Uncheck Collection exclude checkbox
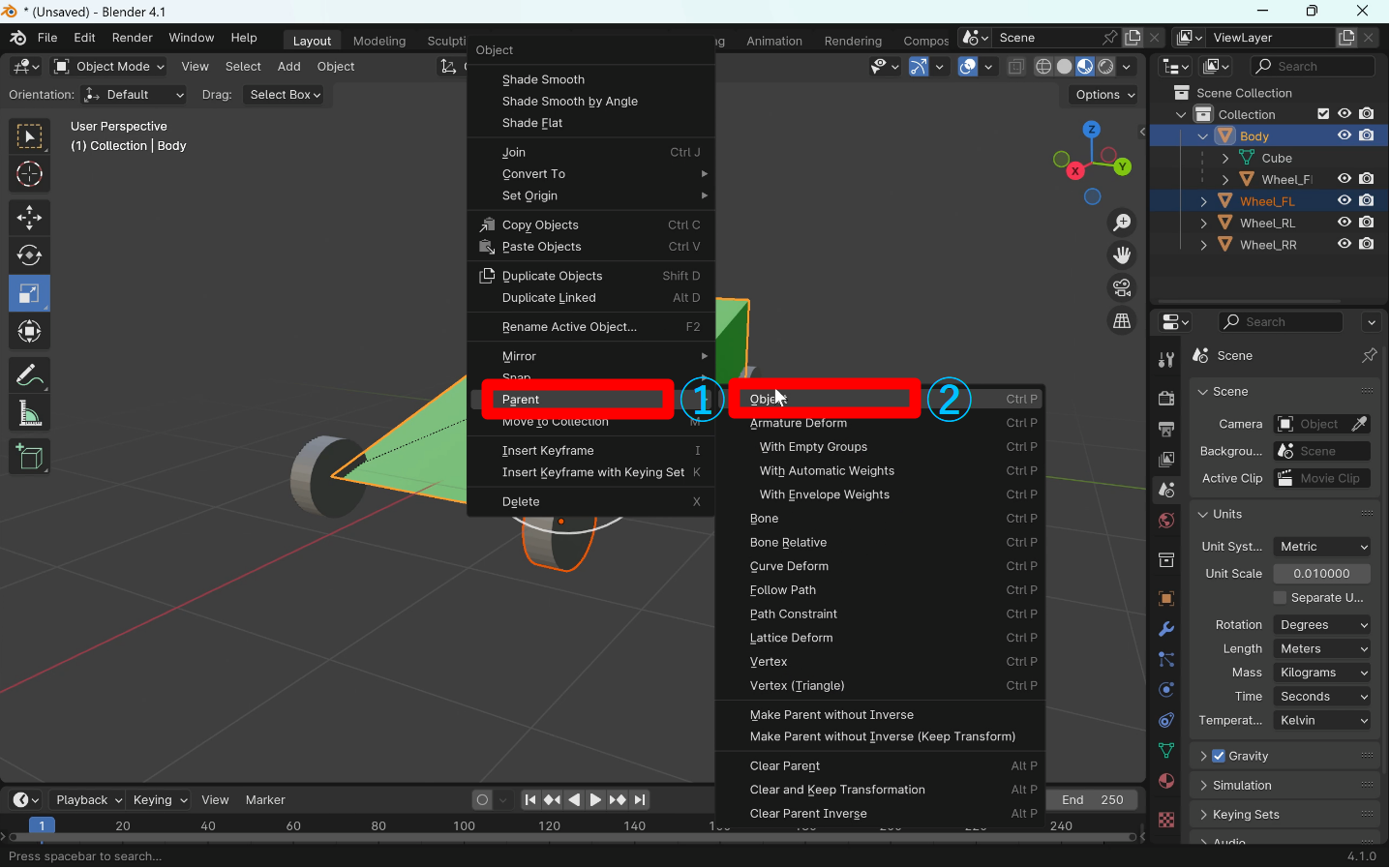The image size is (1390, 868). pos(1323,114)
